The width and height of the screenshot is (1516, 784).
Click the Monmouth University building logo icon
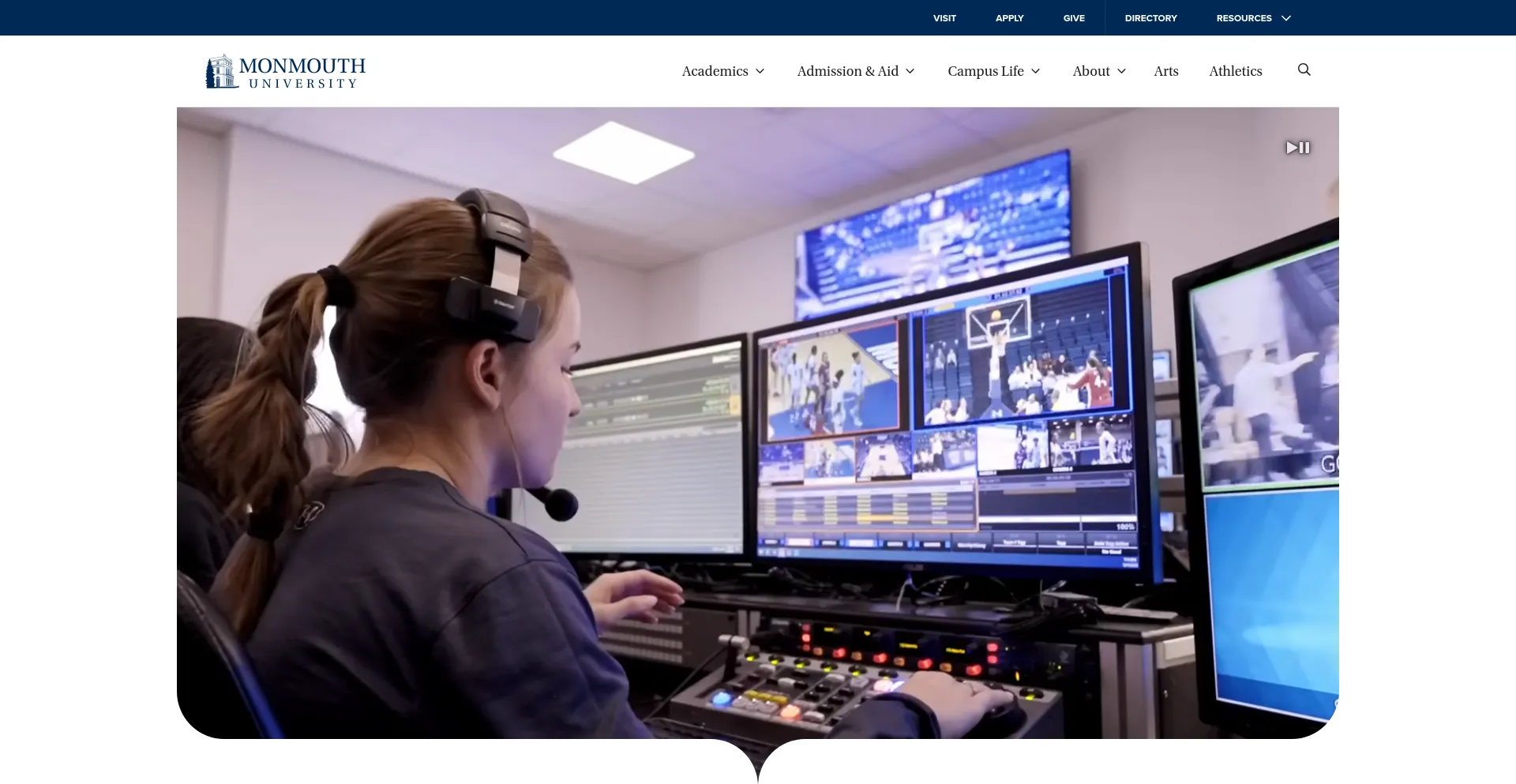pos(220,72)
